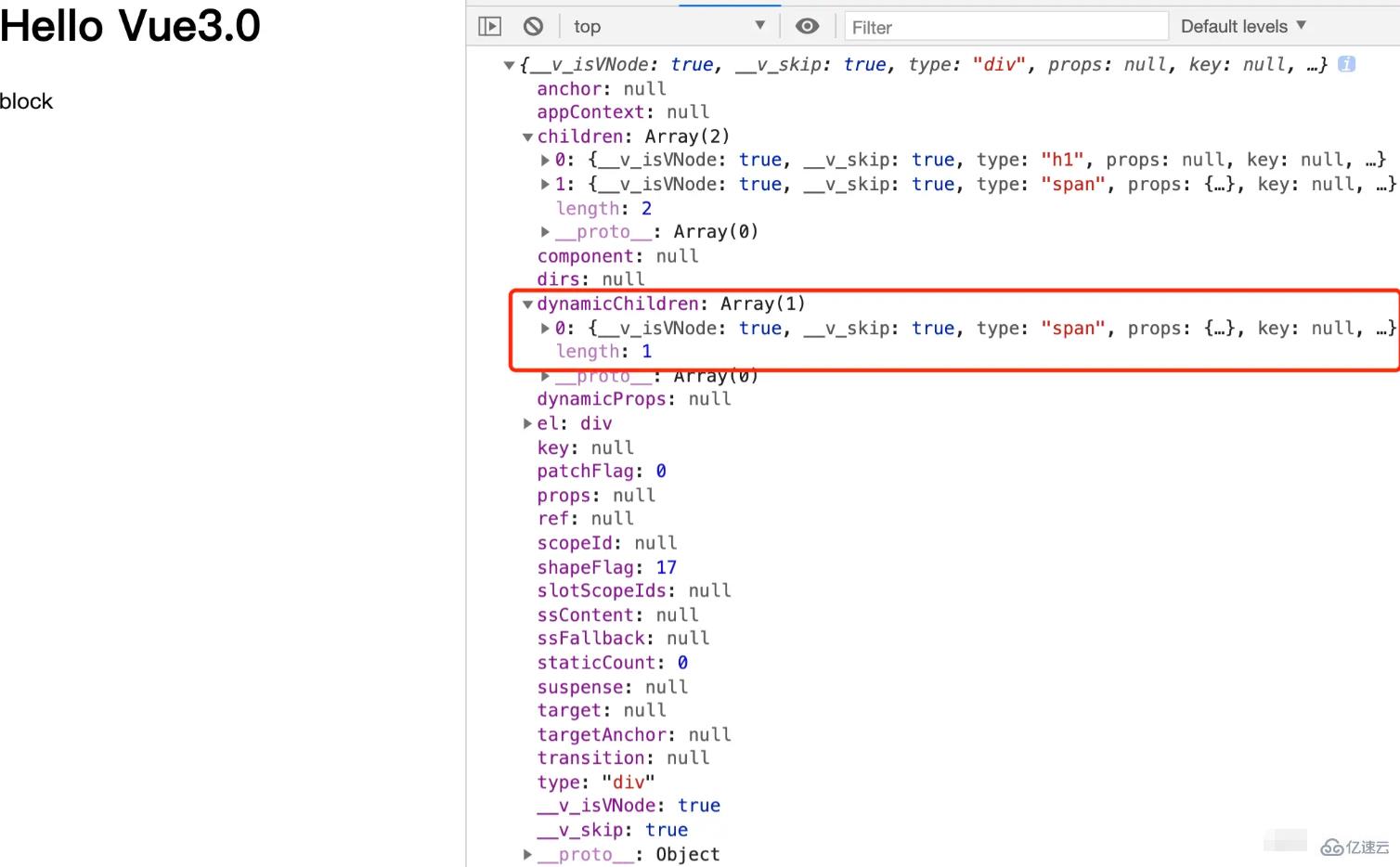The image size is (1400, 867).
Task: Collapse the children Array(2) entry
Action: click(527, 136)
